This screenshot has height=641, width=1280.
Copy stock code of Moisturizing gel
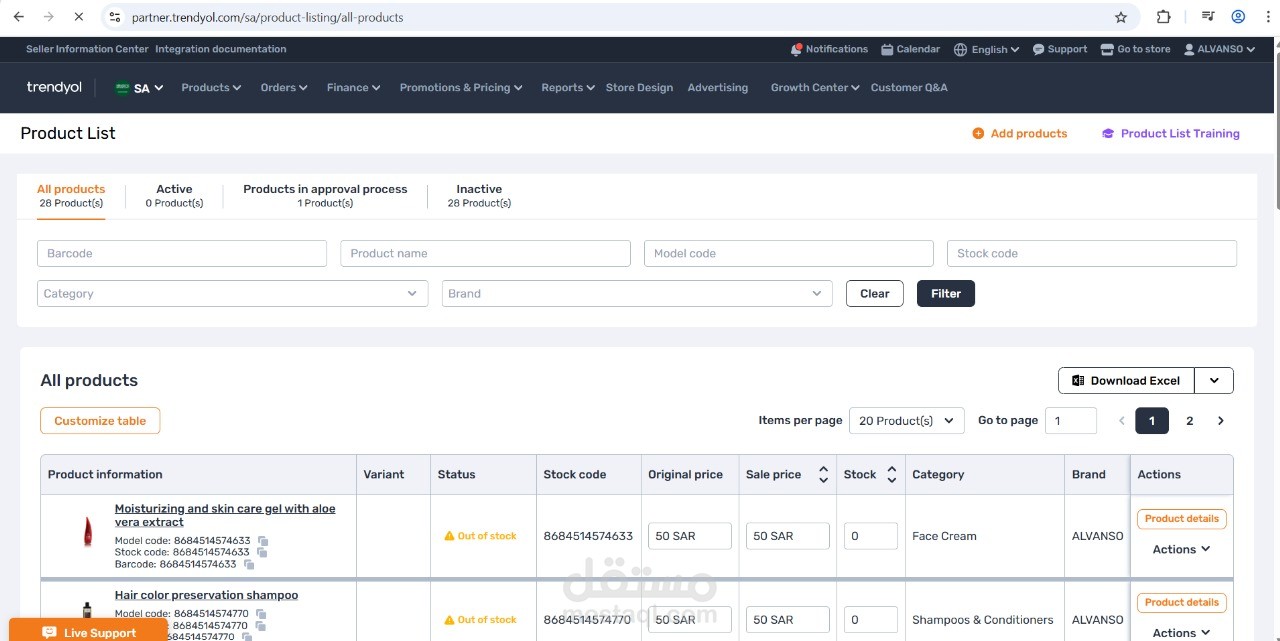pos(262,553)
